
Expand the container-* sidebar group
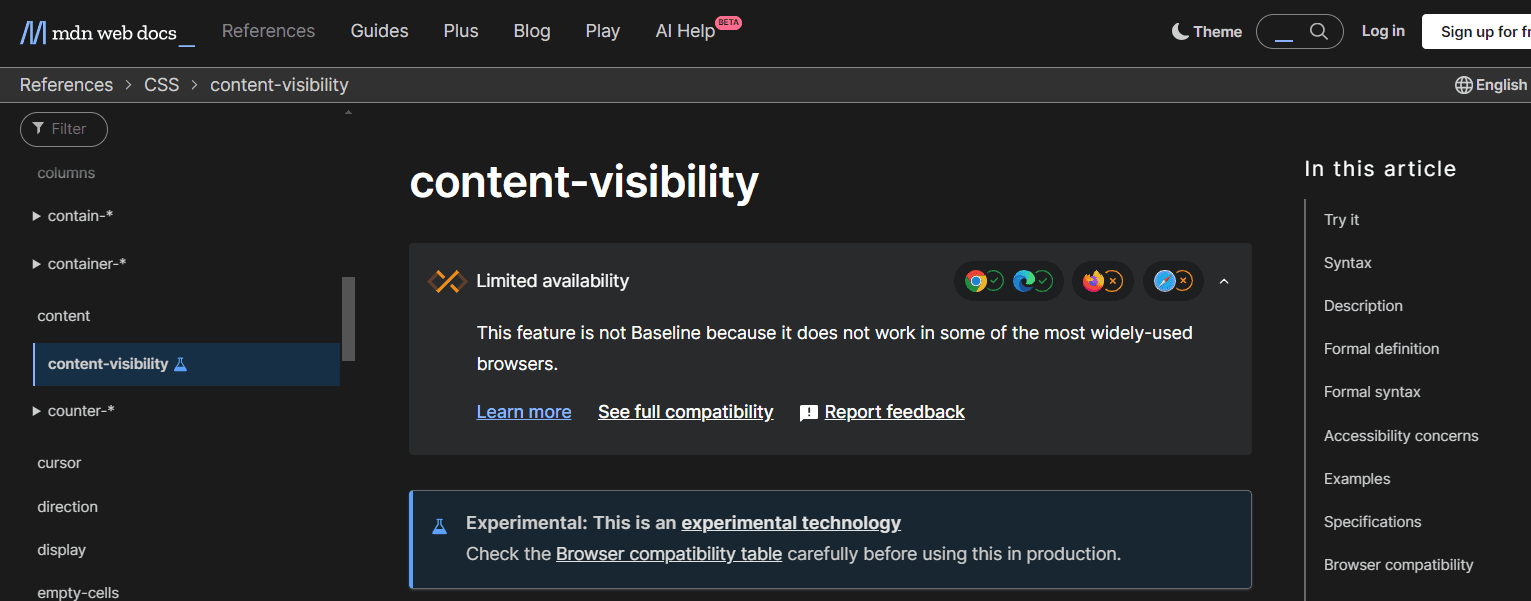37,264
